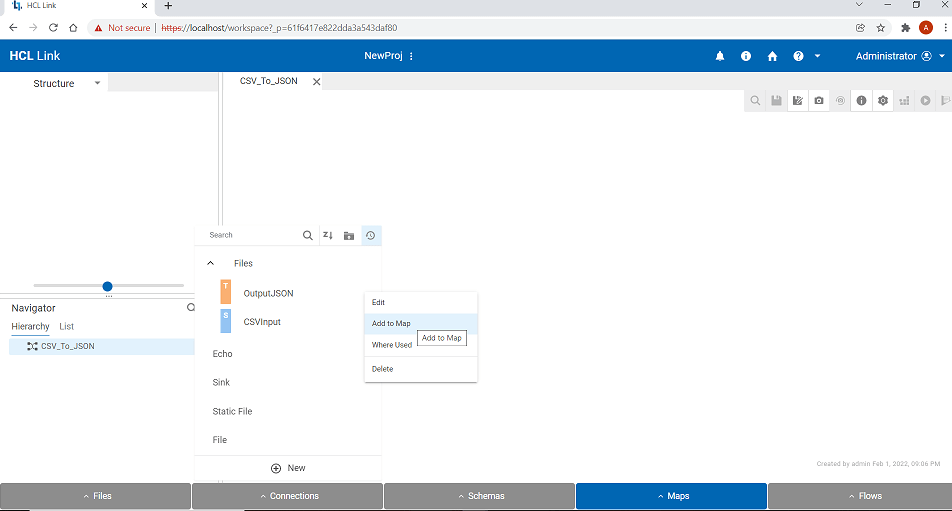Click the New connection button
This screenshot has width=952, height=511.
pos(288,468)
